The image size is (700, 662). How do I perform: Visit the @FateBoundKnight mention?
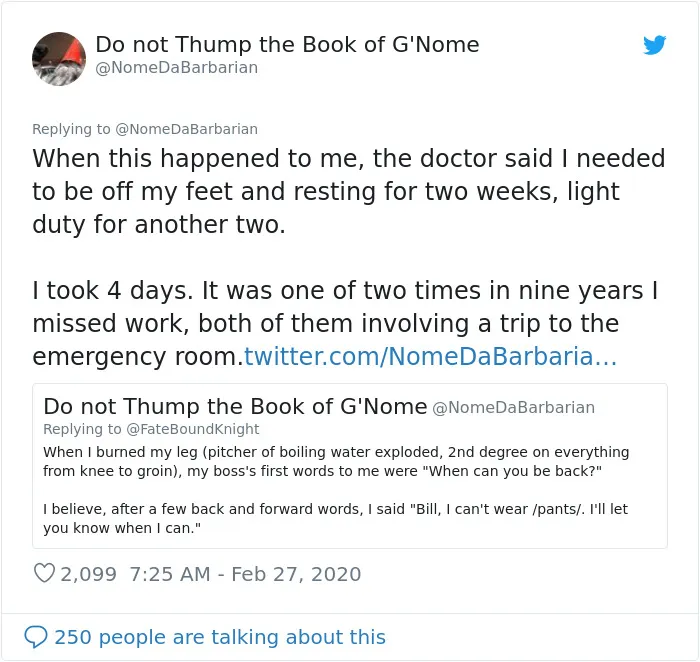coord(192,429)
